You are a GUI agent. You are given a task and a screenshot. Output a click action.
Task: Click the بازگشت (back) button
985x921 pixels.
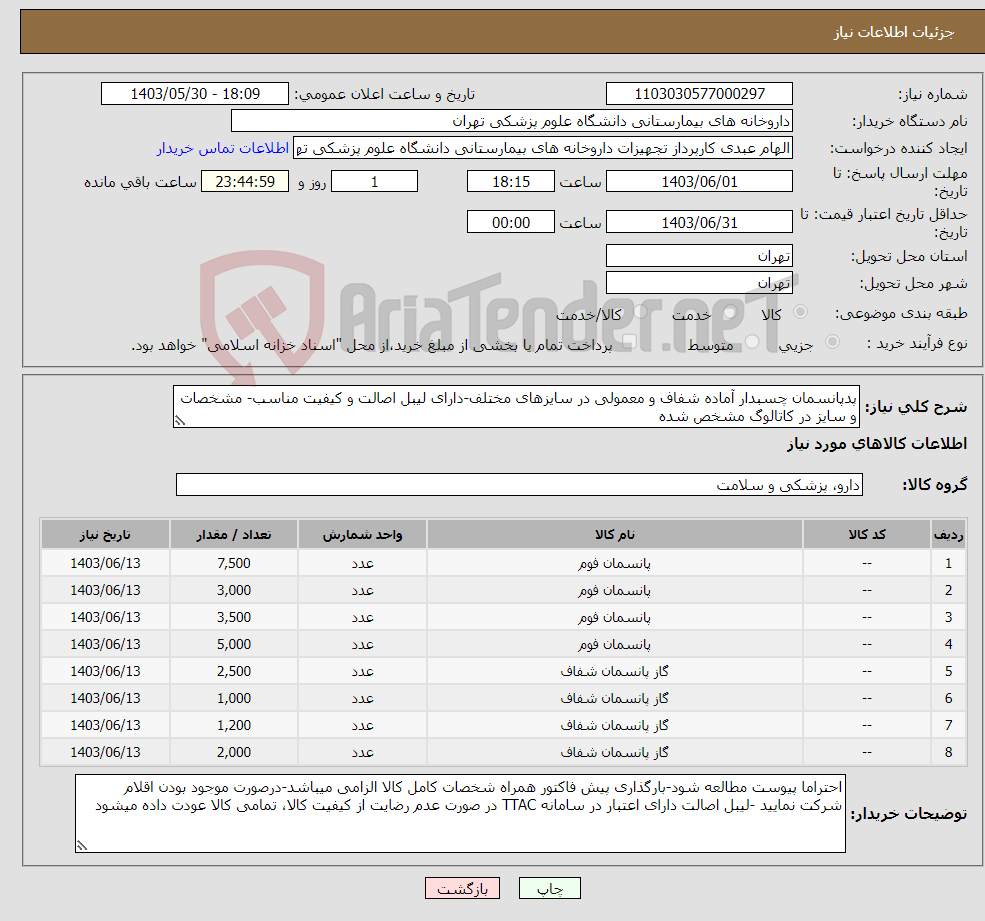(x=462, y=888)
